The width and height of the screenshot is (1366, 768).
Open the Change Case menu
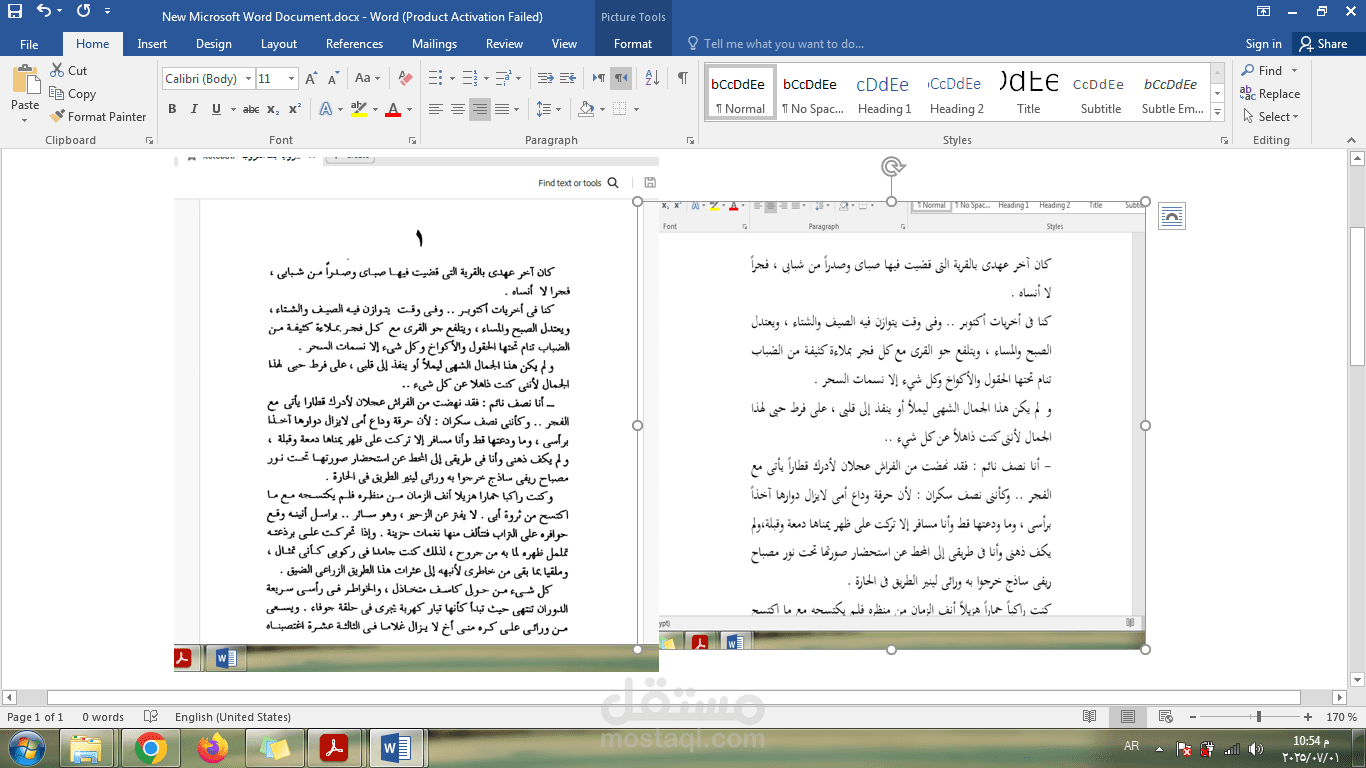pos(367,79)
